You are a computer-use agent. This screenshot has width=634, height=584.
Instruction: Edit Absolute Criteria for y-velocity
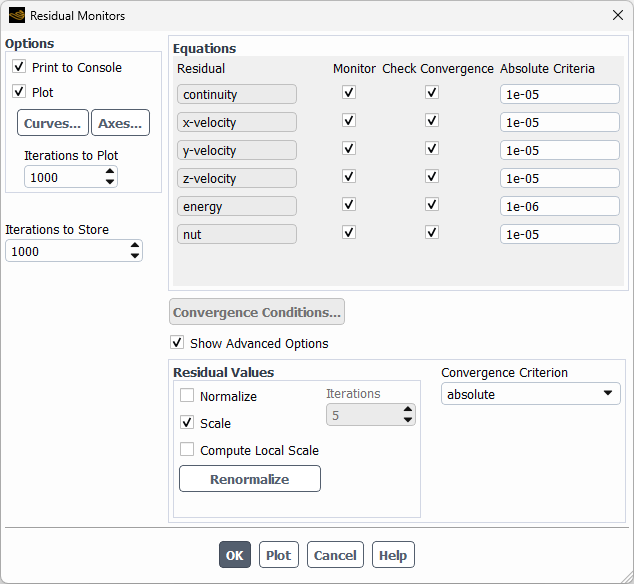click(560, 150)
